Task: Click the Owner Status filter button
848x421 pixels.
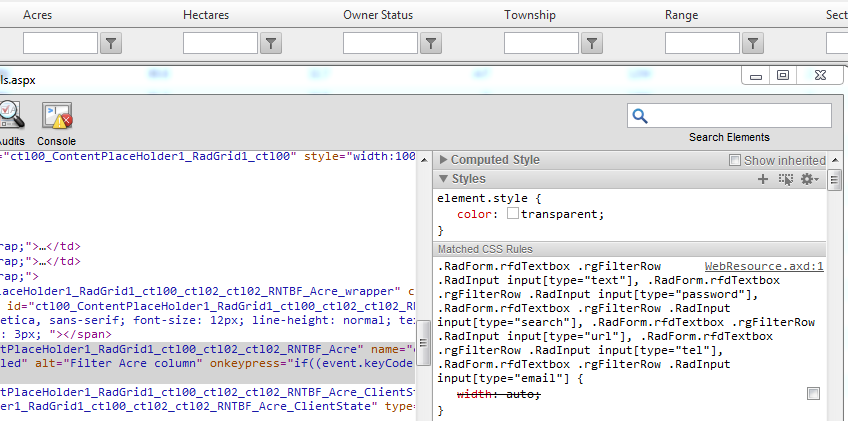Action: coord(431,43)
